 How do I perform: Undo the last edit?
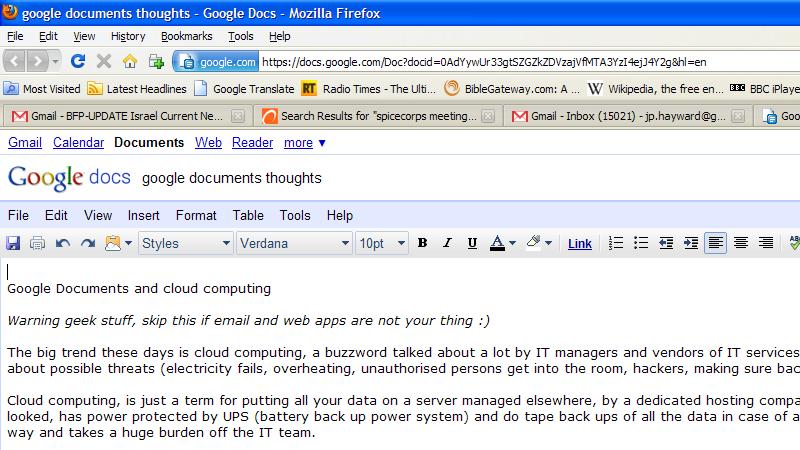pyautogui.click(x=63, y=243)
